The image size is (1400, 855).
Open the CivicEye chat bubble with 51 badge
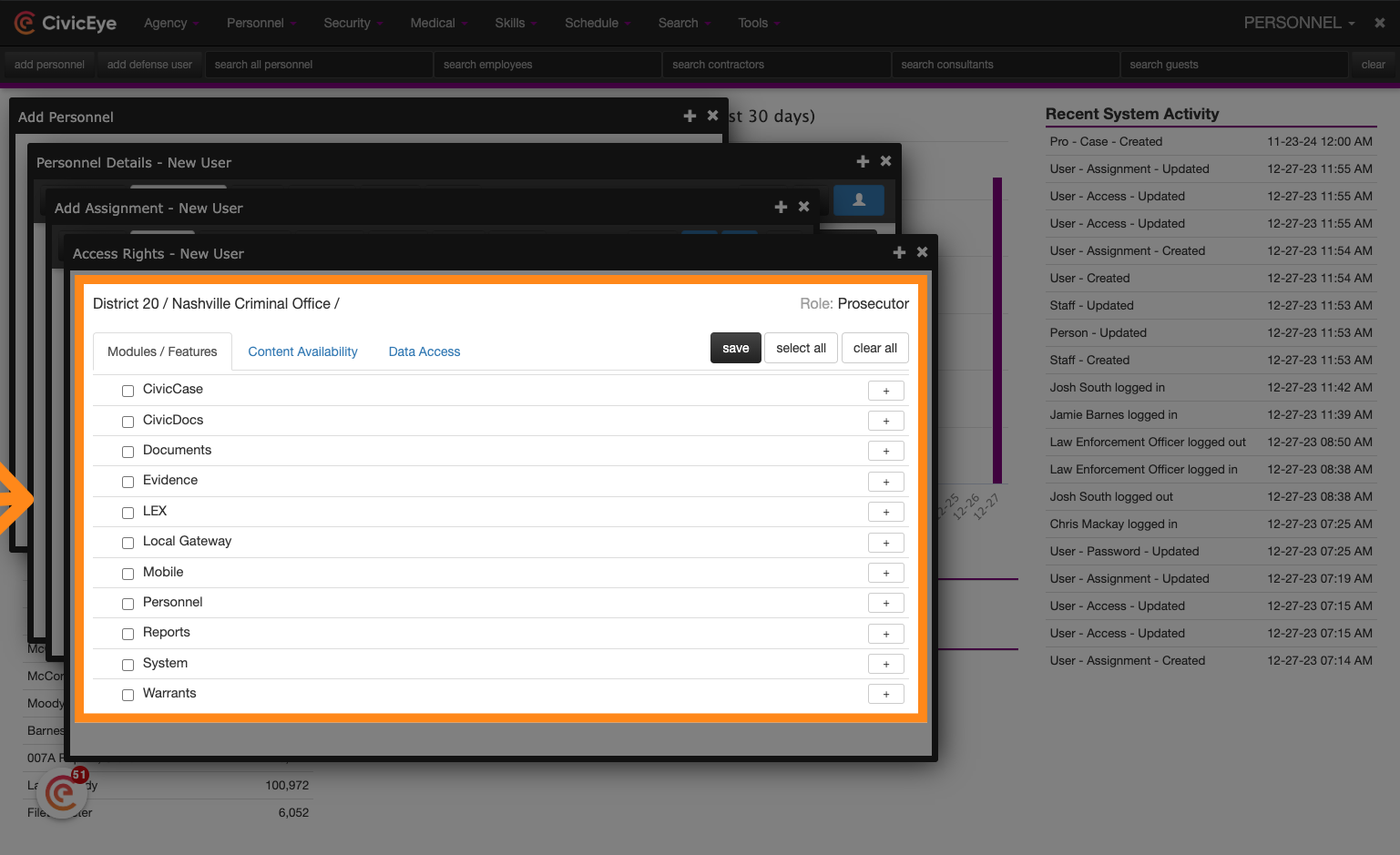62,794
